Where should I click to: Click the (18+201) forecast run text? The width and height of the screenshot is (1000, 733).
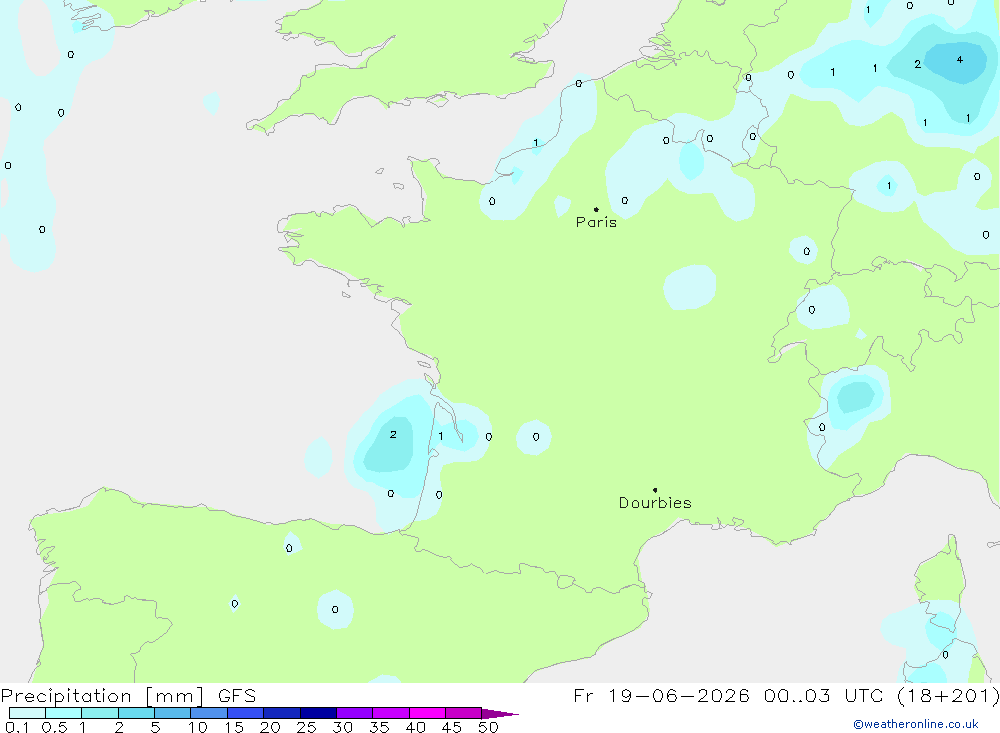point(948,695)
